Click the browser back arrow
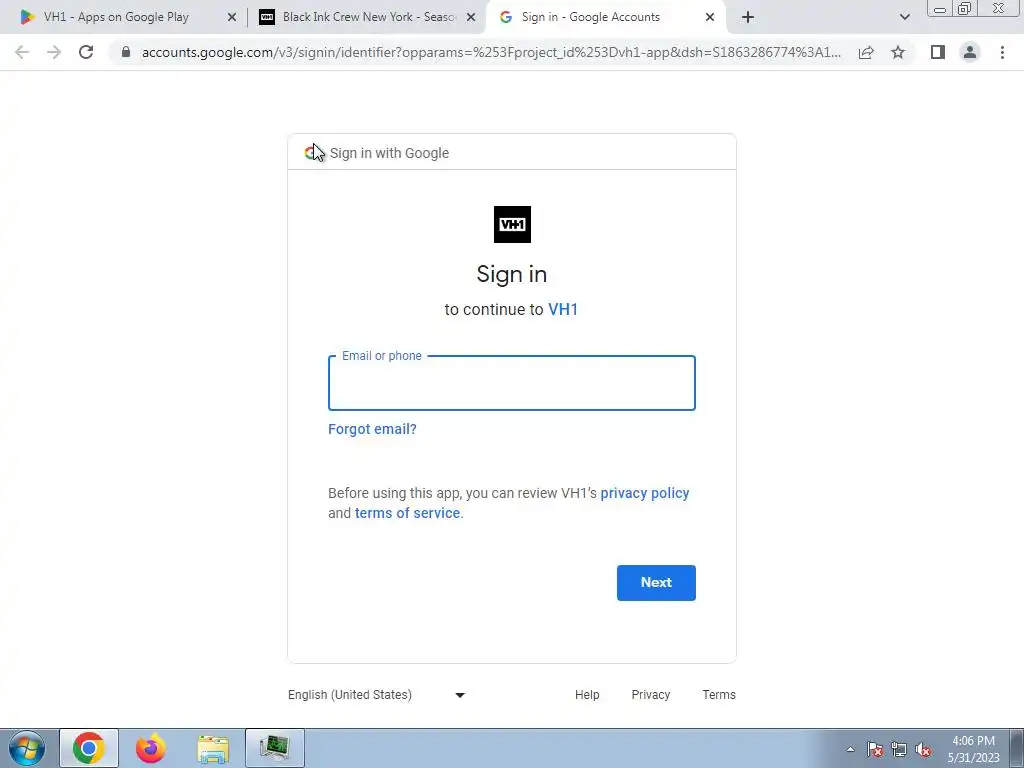 (x=22, y=52)
